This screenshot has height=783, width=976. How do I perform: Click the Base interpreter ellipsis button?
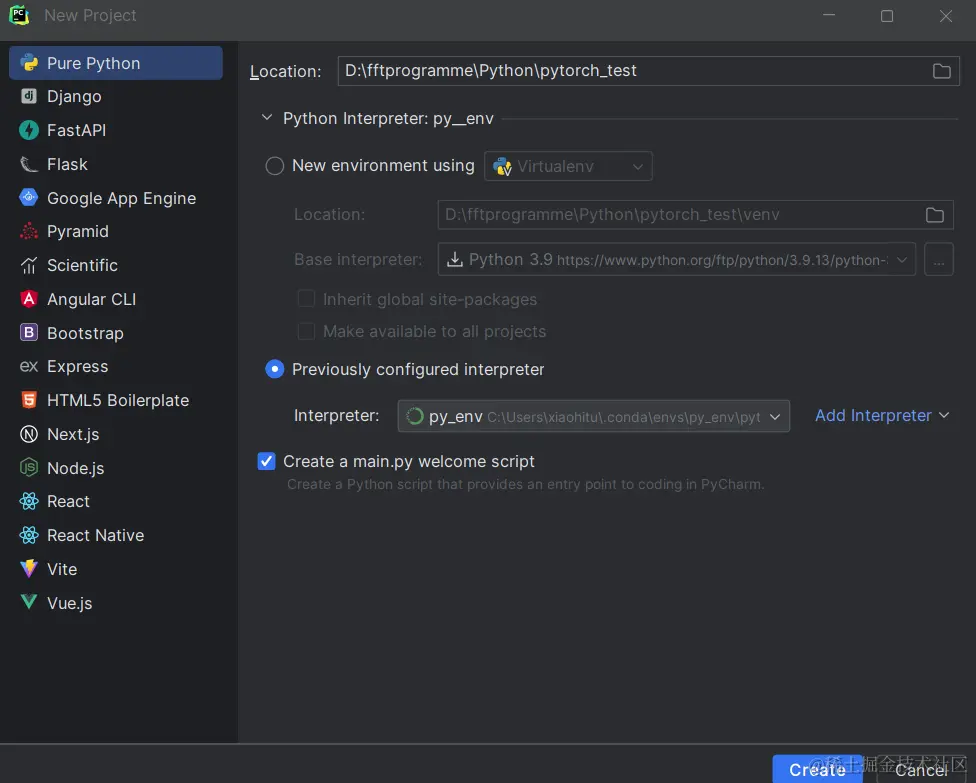coord(939,260)
